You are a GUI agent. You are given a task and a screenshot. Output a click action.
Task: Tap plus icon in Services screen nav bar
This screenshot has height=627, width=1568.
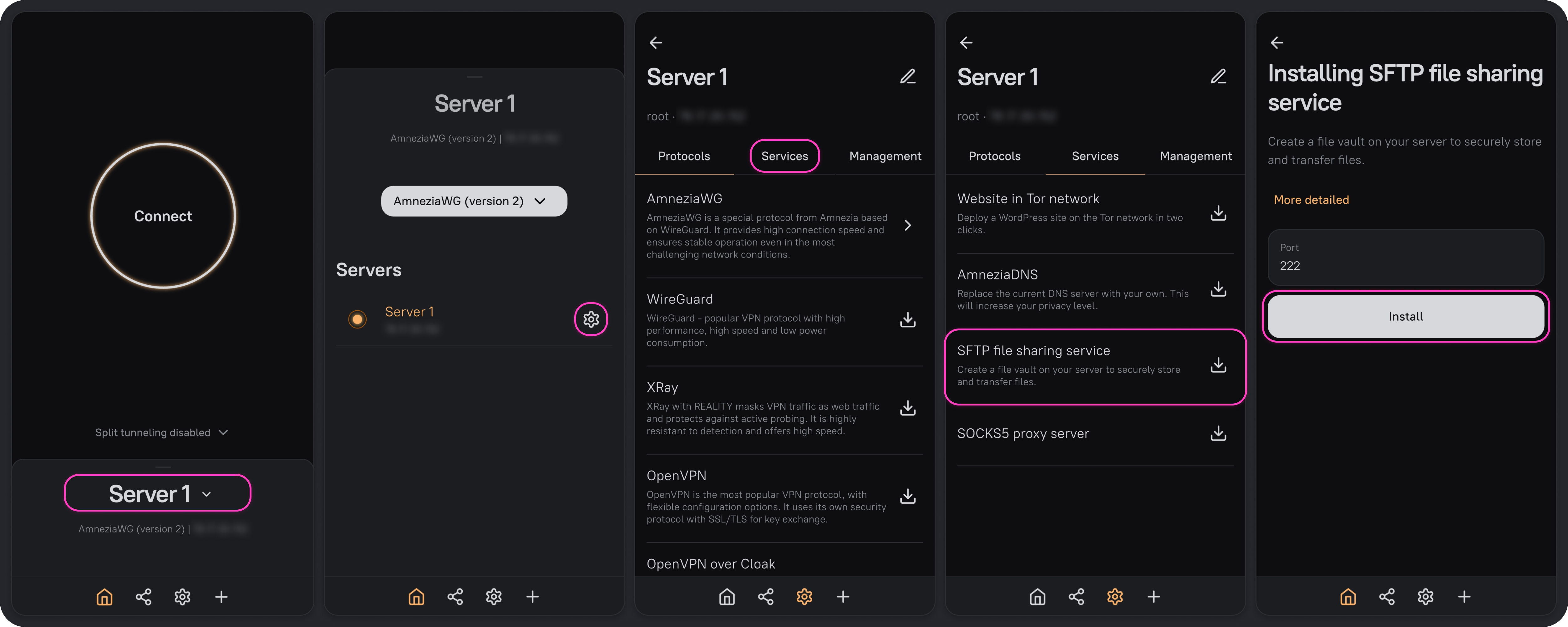tap(1154, 597)
